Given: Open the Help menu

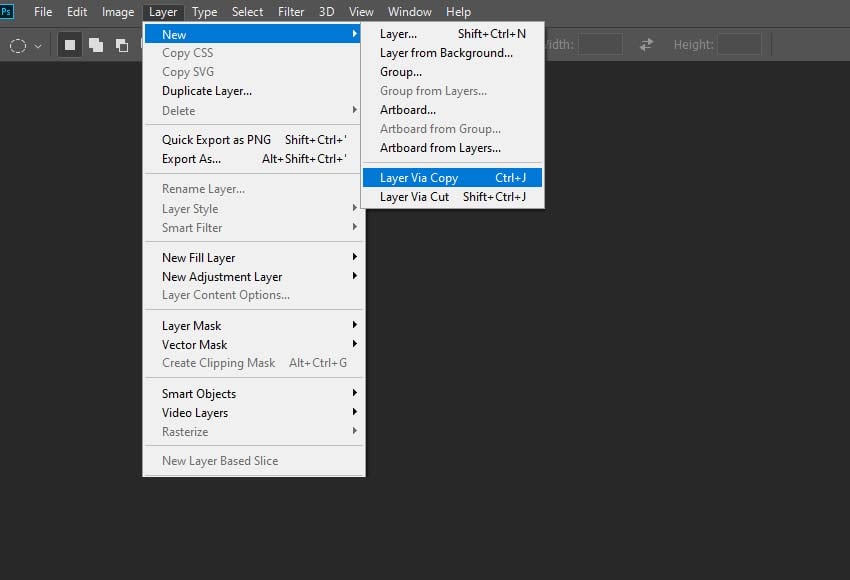Looking at the screenshot, I should pos(458,11).
